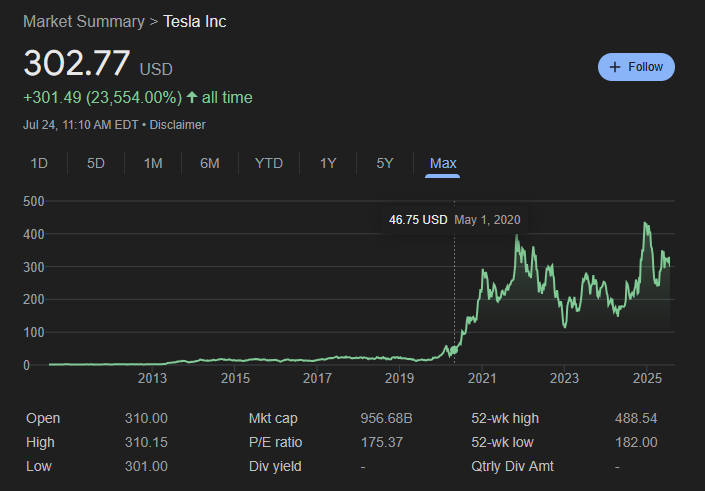This screenshot has width=705, height=491.
Task: Select the 1D time range tab
Action: click(x=39, y=163)
